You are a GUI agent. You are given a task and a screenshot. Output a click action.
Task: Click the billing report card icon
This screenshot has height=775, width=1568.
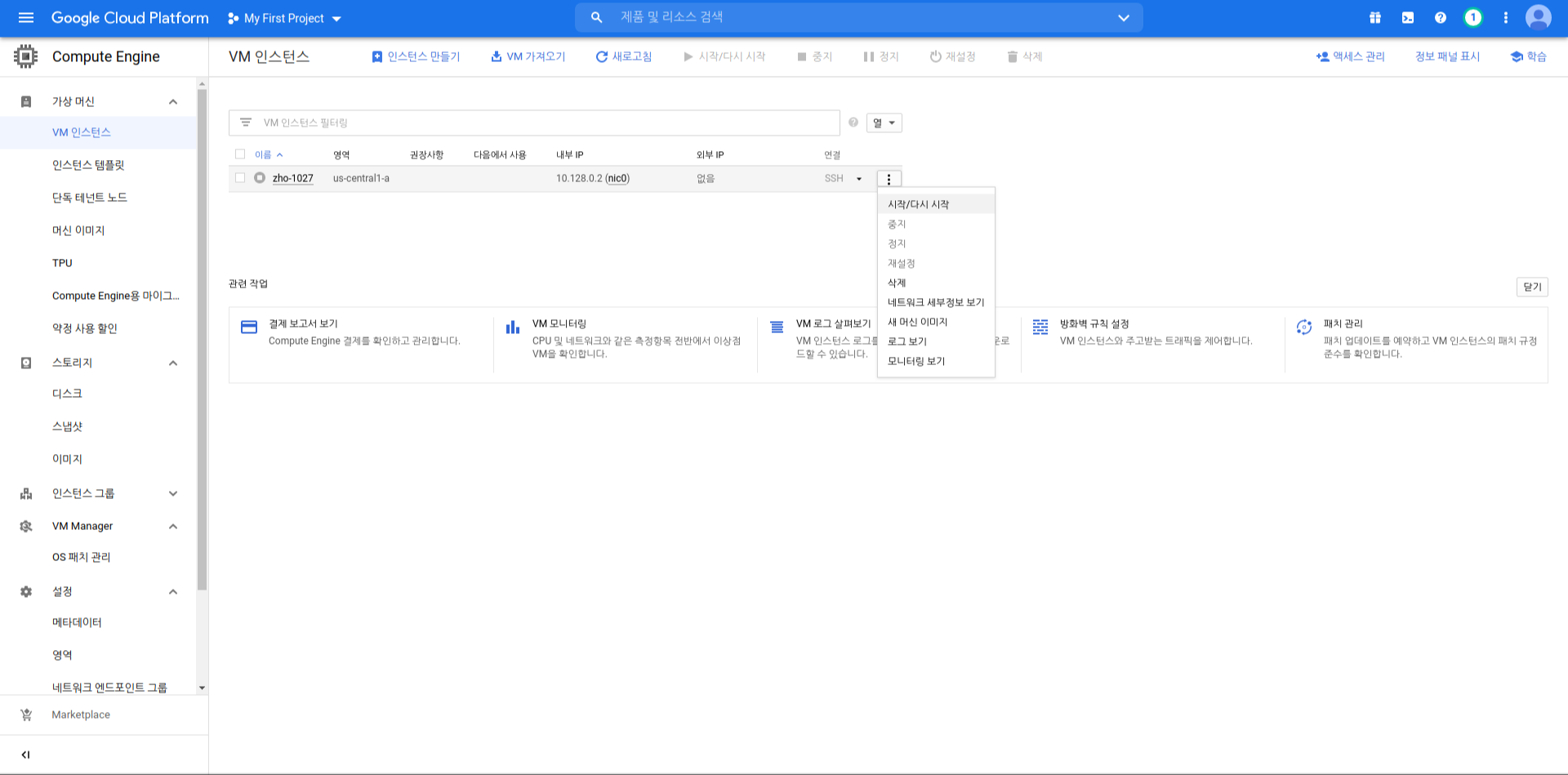[x=249, y=327]
